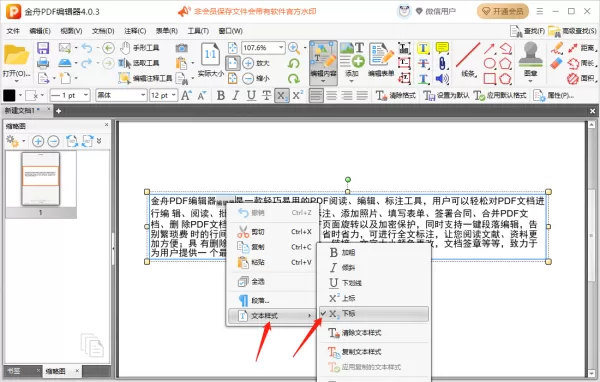Click the orange membership upgrade button
The image size is (600, 382).
(x=503, y=11)
